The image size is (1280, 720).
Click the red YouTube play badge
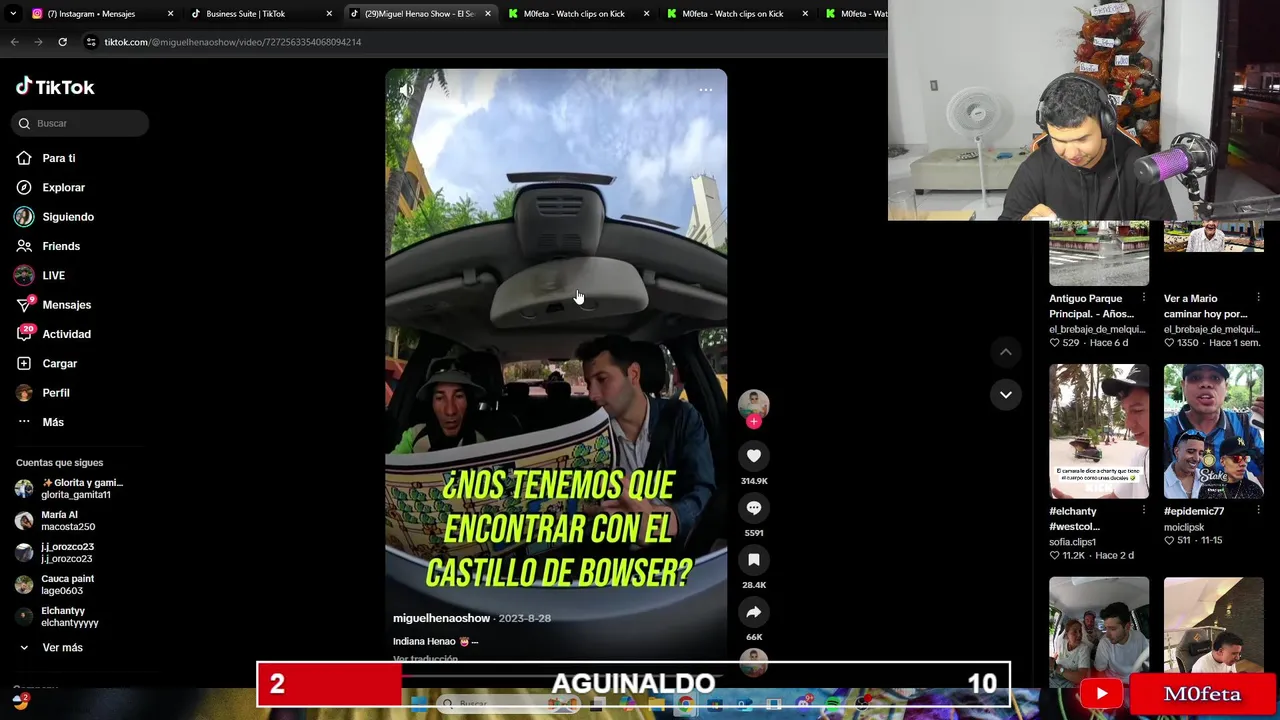point(1102,693)
